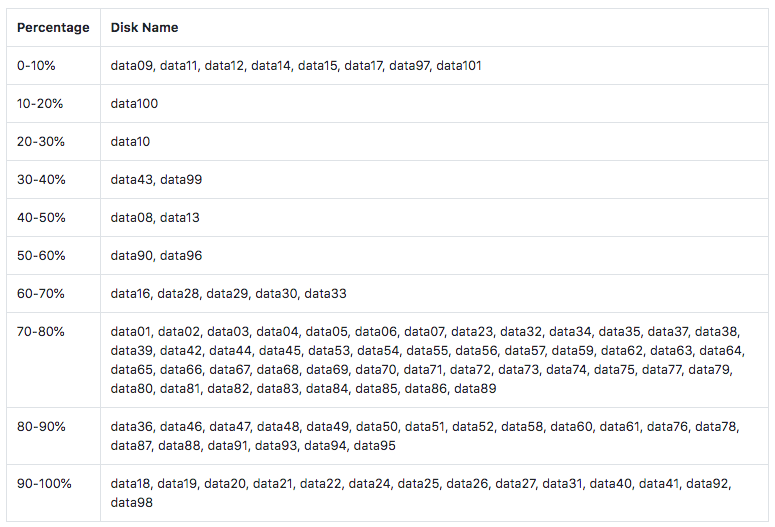This screenshot has width=775, height=527.
Task: Click the data98 disk entry
Action: tap(131, 503)
